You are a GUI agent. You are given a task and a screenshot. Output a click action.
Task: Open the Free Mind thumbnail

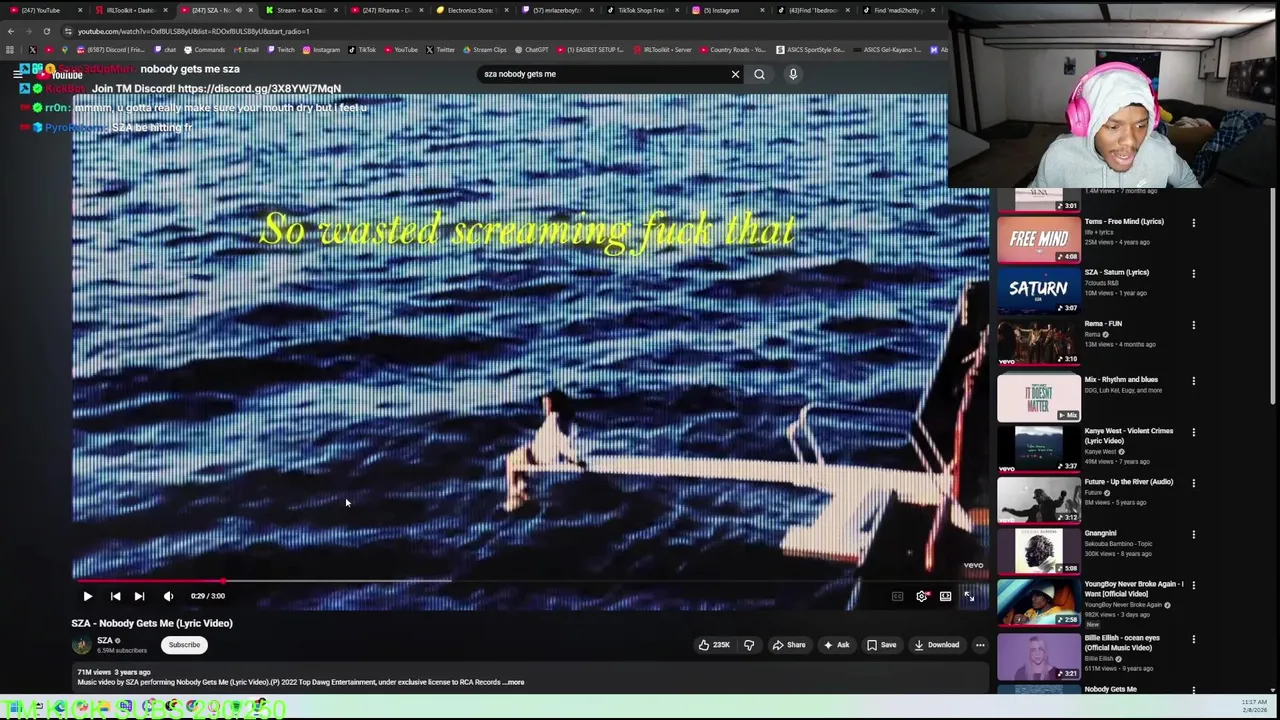click(1038, 239)
